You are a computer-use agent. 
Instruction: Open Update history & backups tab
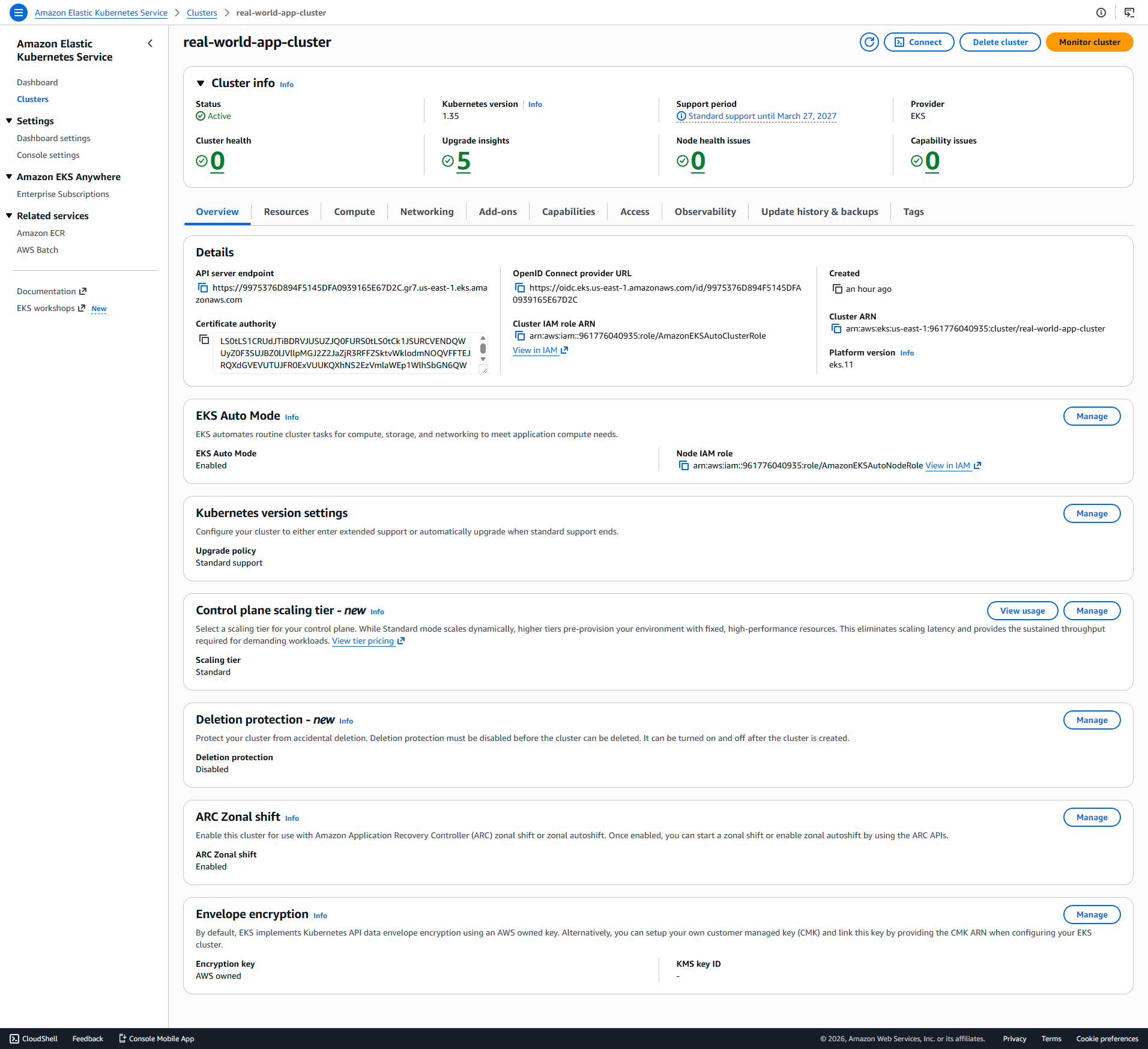click(x=820, y=212)
